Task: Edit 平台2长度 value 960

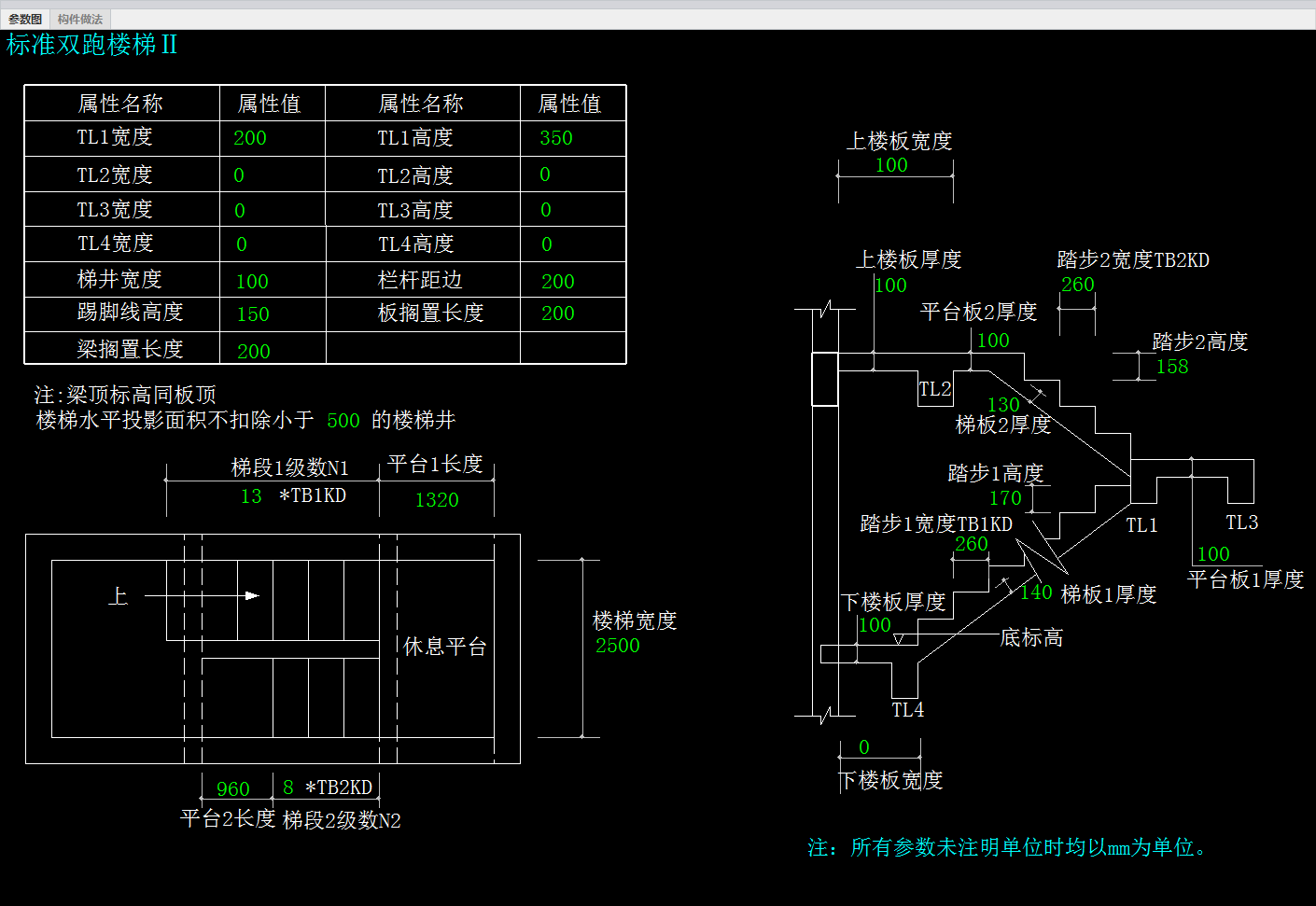Action: click(x=232, y=789)
